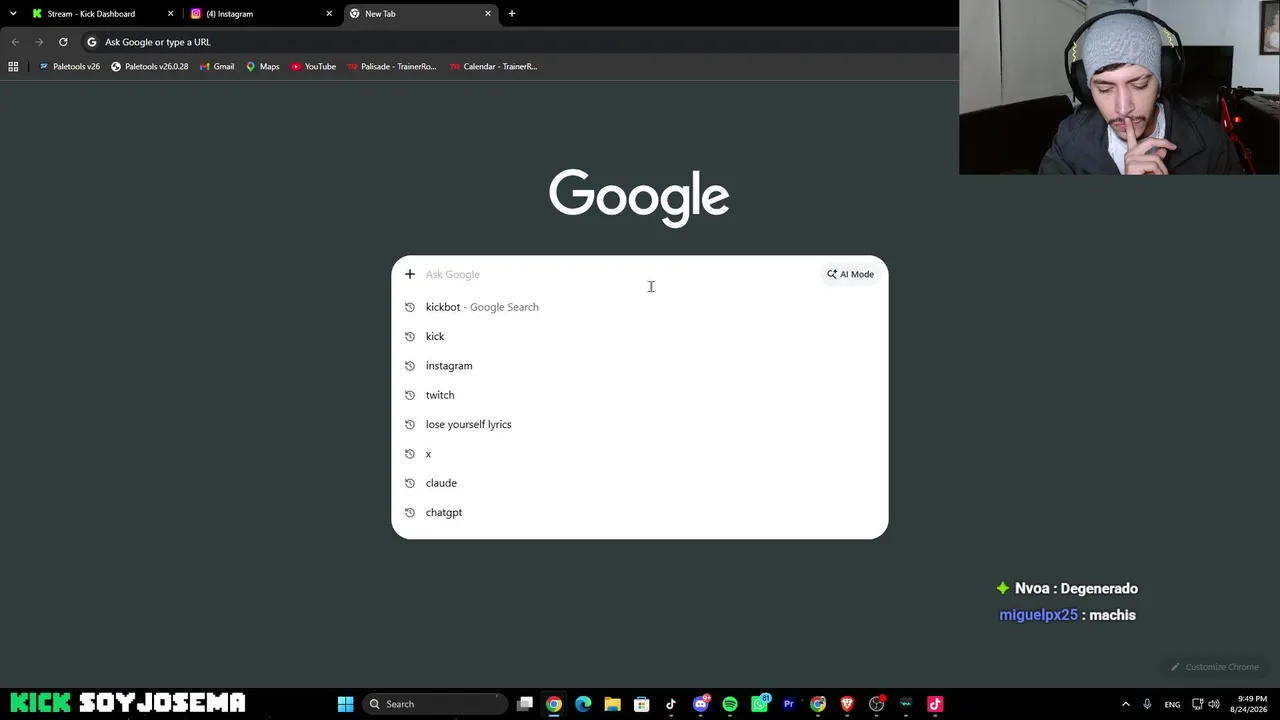The height and width of the screenshot is (720, 1280).
Task: Open OBS Studio from the taskbar
Action: click(x=877, y=704)
